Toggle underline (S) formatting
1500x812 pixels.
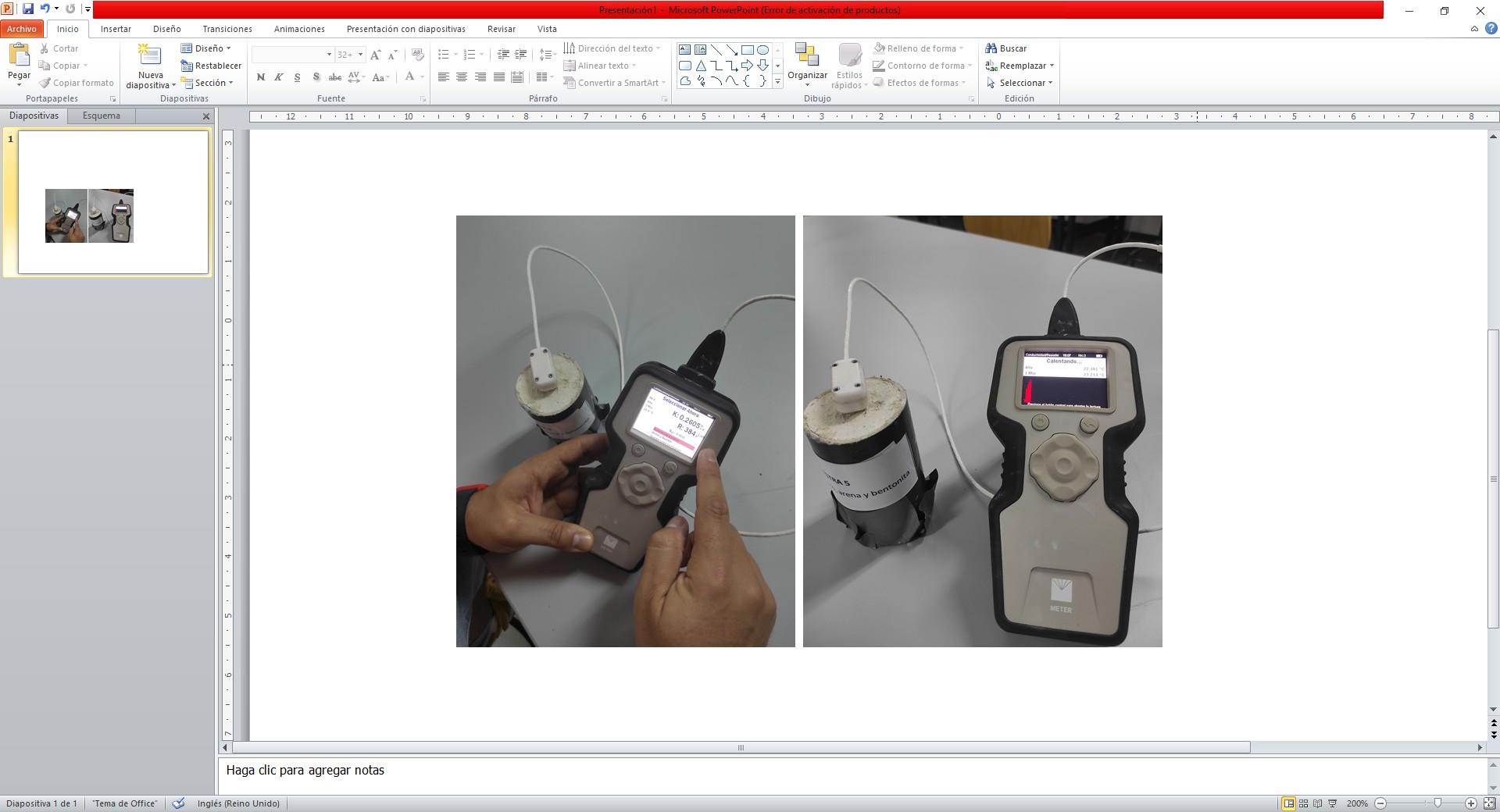[297, 77]
